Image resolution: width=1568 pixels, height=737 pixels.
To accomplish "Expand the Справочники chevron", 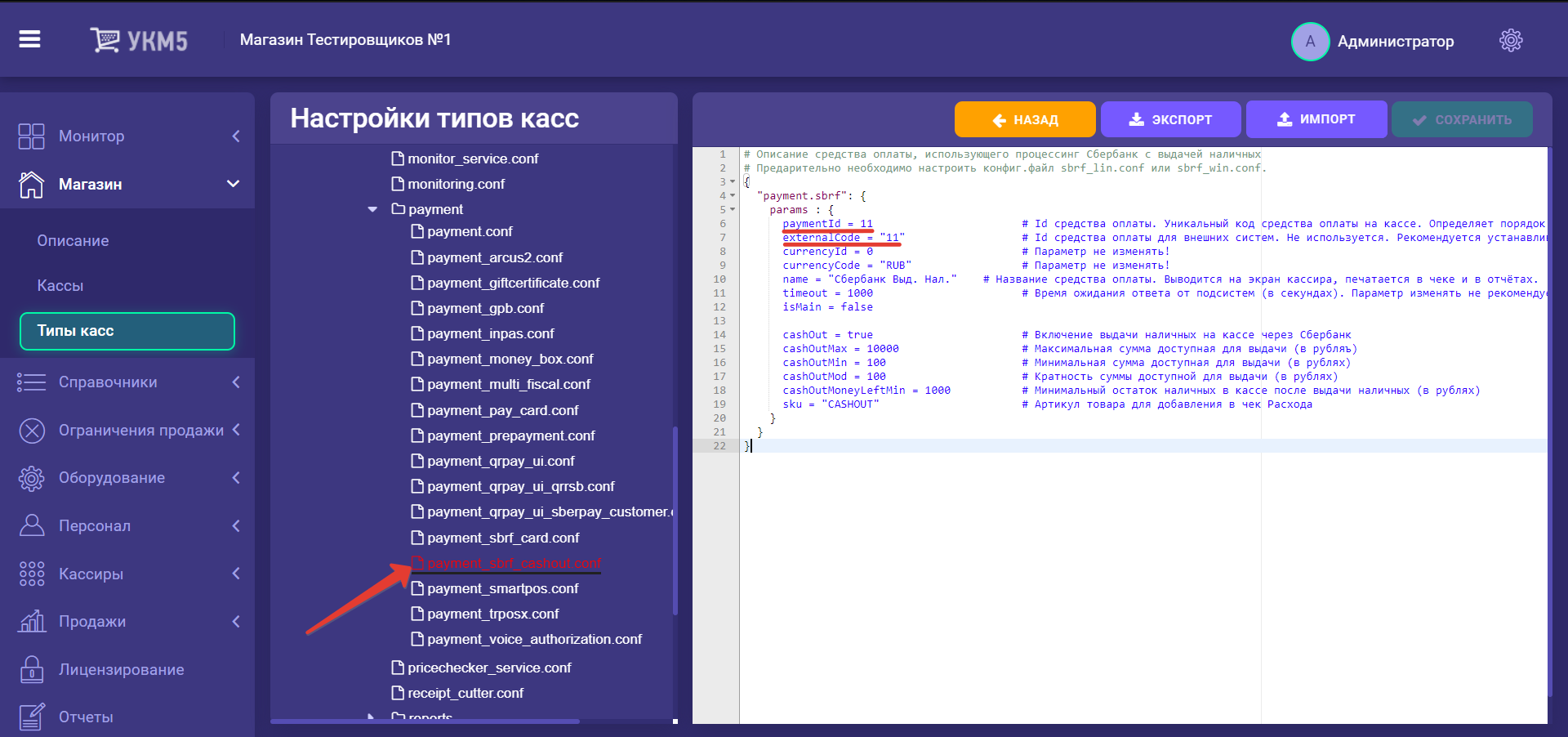I will click(236, 382).
